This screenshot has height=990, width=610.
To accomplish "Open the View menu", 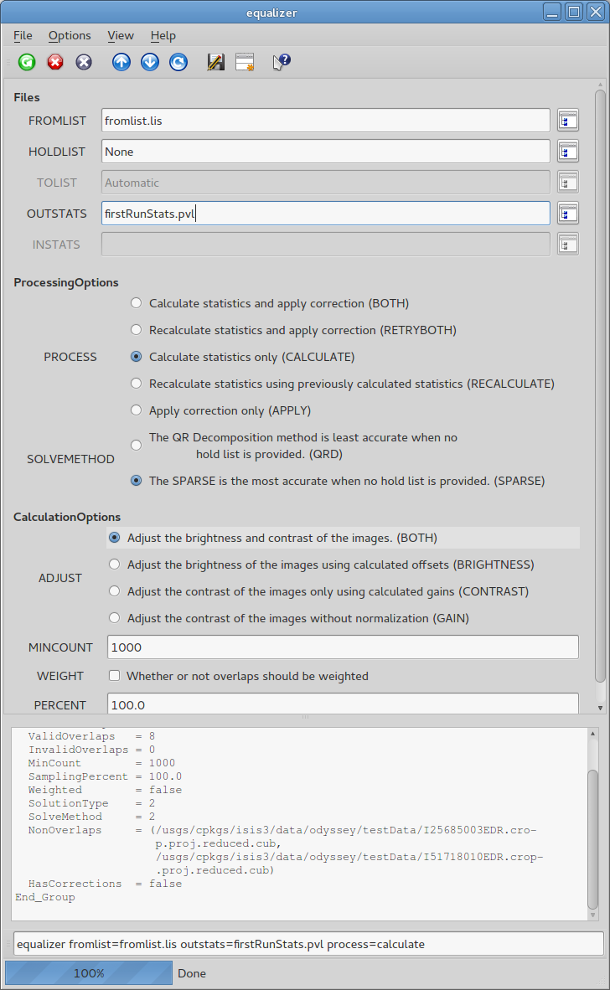I will click(120, 35).
